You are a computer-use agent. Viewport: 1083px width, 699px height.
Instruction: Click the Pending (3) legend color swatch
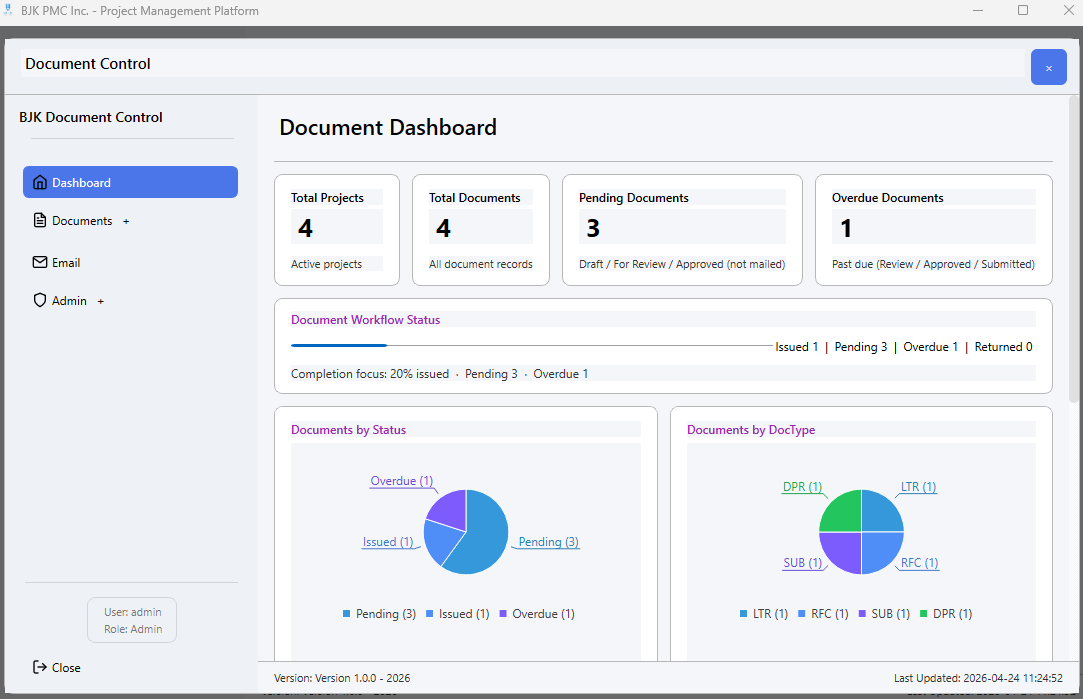[347, 613]
